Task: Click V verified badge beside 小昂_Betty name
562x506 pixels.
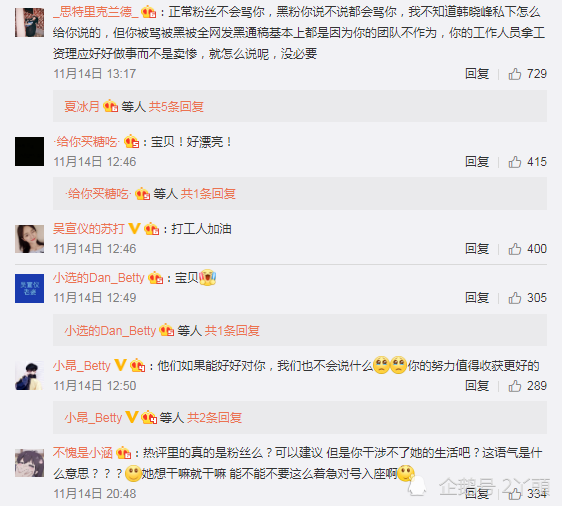Action: click(120, 365)
